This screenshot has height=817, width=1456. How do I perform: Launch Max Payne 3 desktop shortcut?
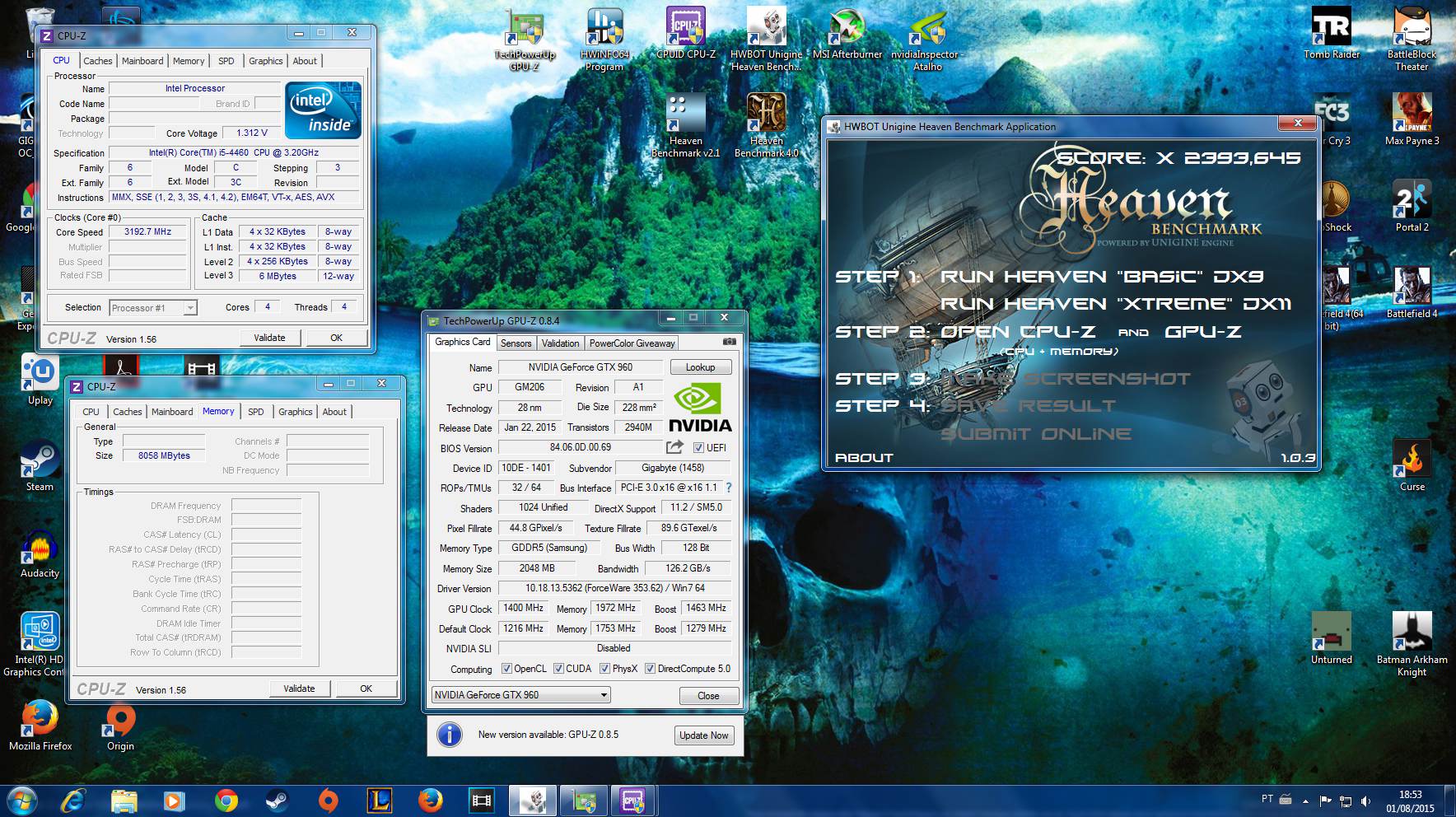point(1412,120)
